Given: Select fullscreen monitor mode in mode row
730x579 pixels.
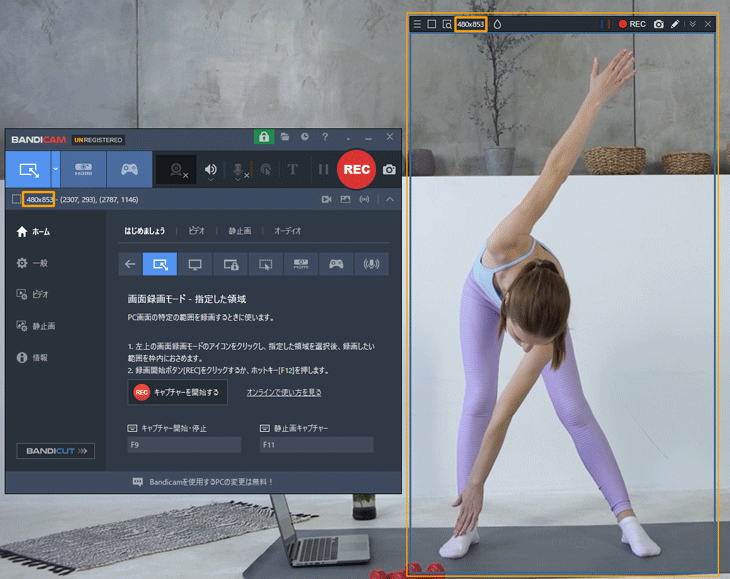Looking at the screenshot, I should tap(195, 264).
